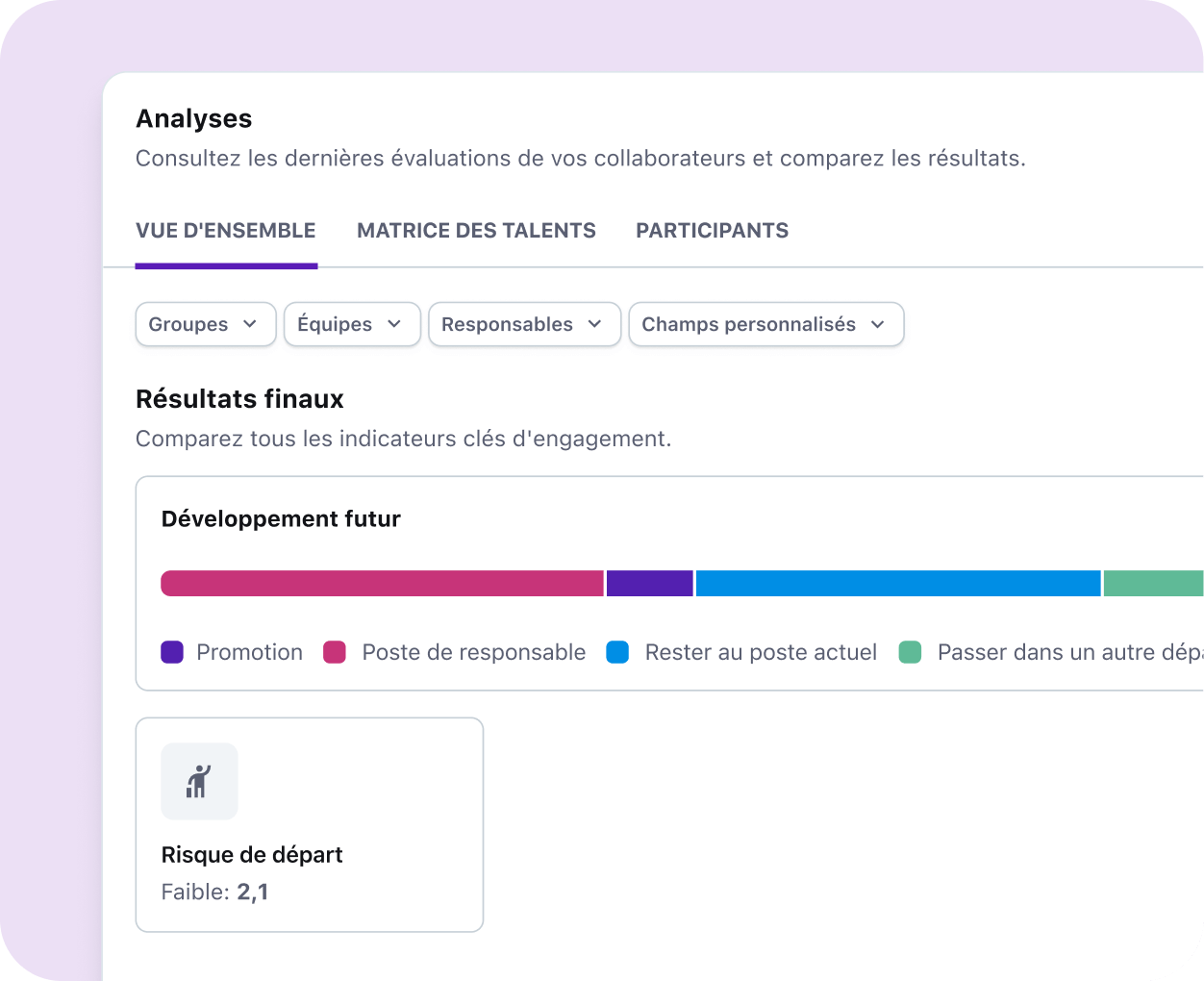Click the purple Promotion bar segment

[649, 583]
